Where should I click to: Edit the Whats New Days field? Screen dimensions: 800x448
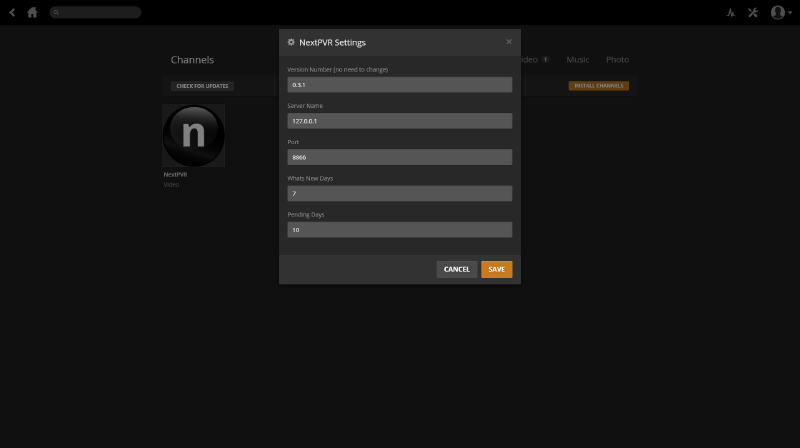pyautogui.click(x=399, y=193)
